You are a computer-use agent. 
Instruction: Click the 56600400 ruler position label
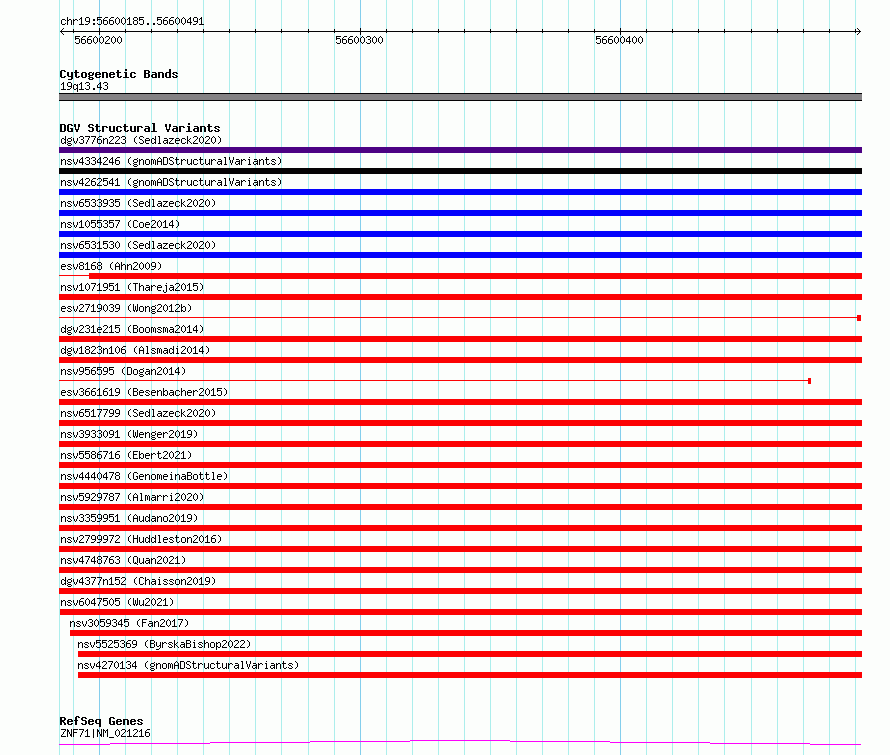pos(619,40)
